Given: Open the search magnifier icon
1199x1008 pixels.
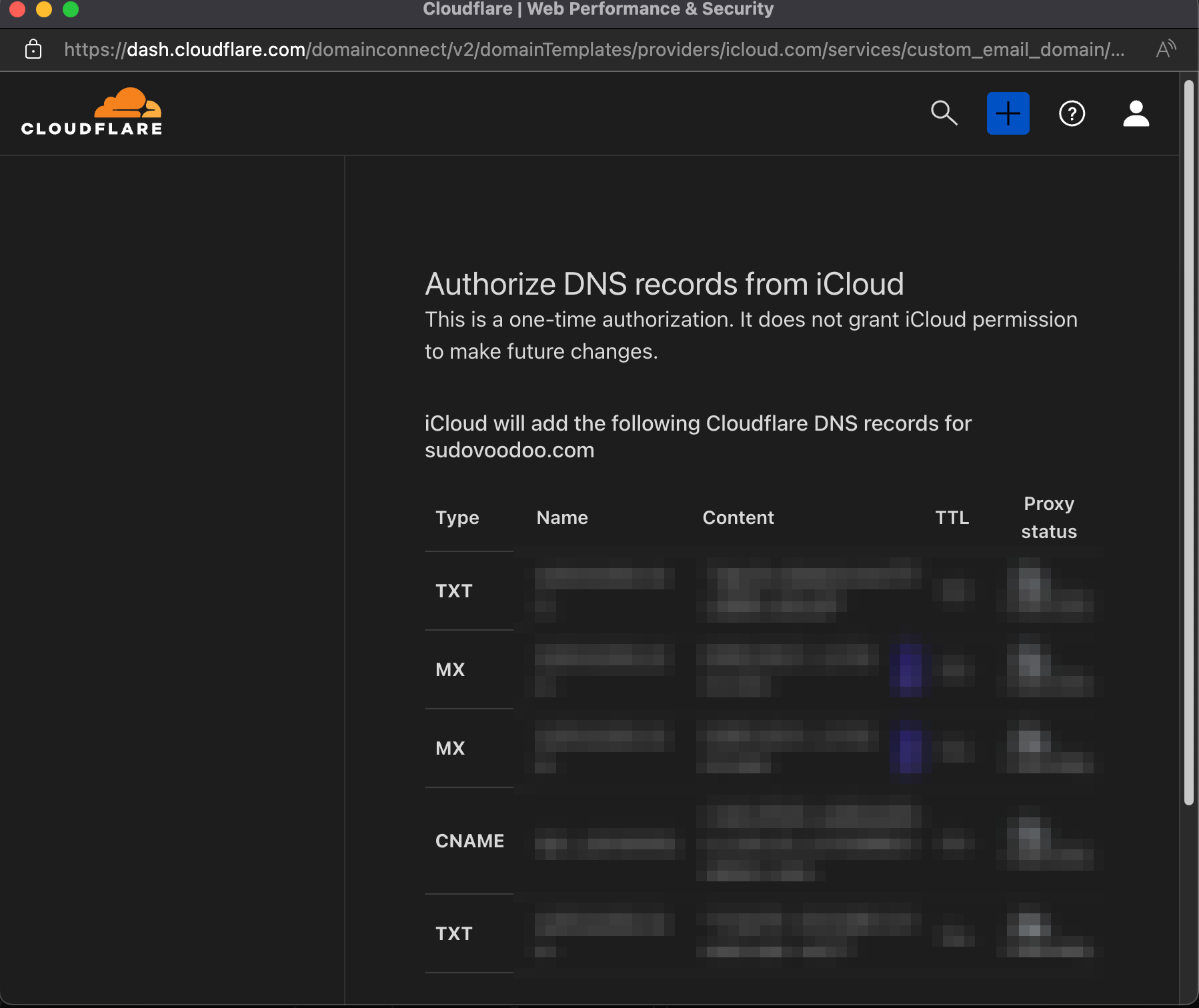Looking at the screenshot, I should (944, 113).
